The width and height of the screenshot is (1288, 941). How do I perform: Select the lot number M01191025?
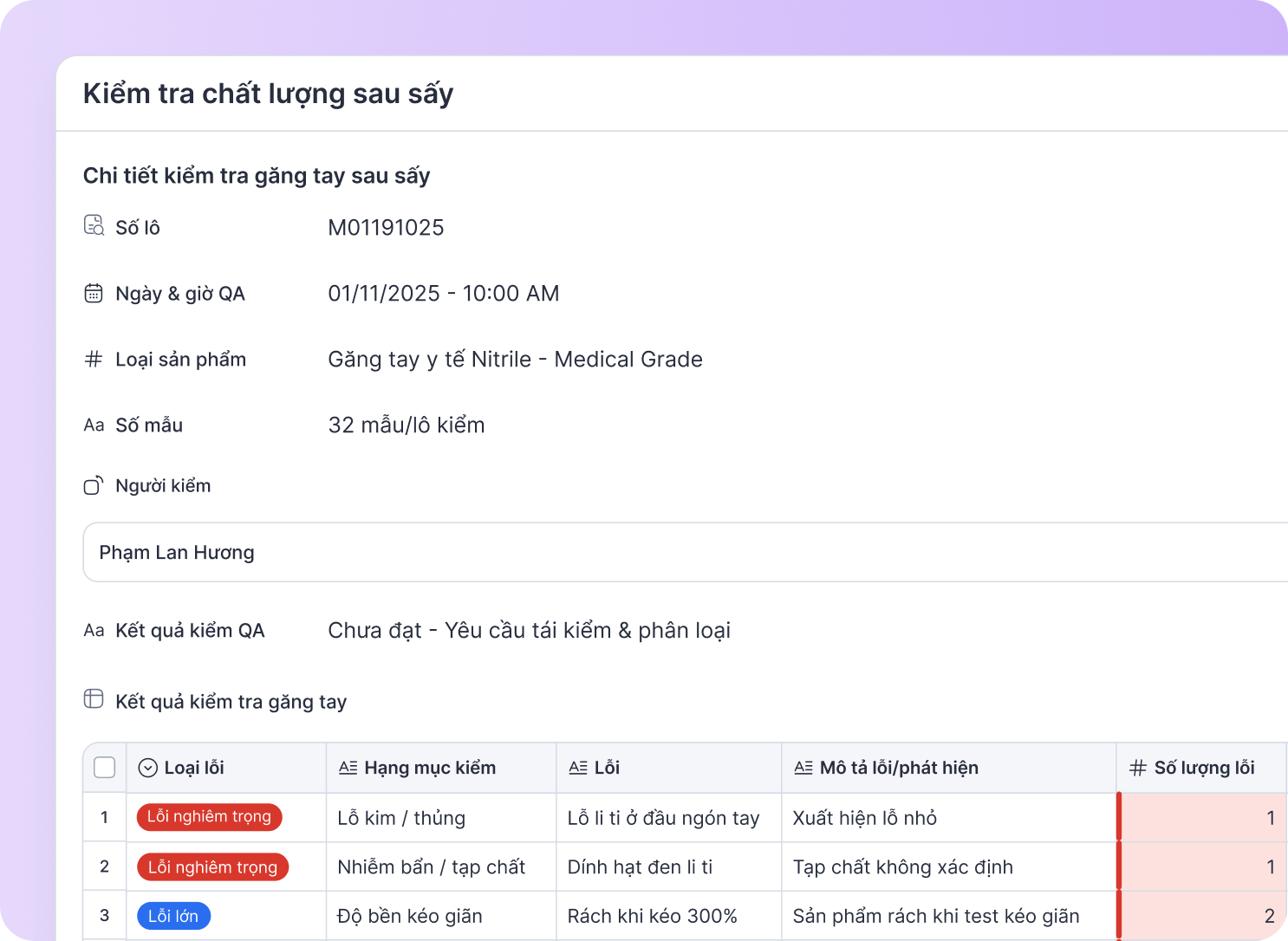[x=386, y=227]
